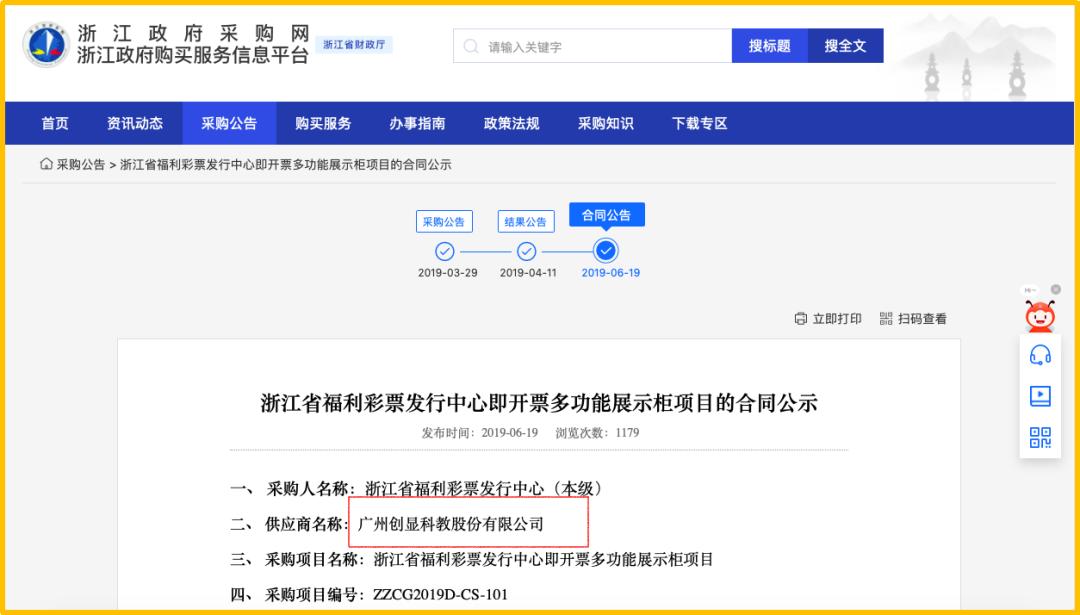Open the 下载专区 navigation menu
This screenshot has width=1080, height=615.
pos(698,122)
